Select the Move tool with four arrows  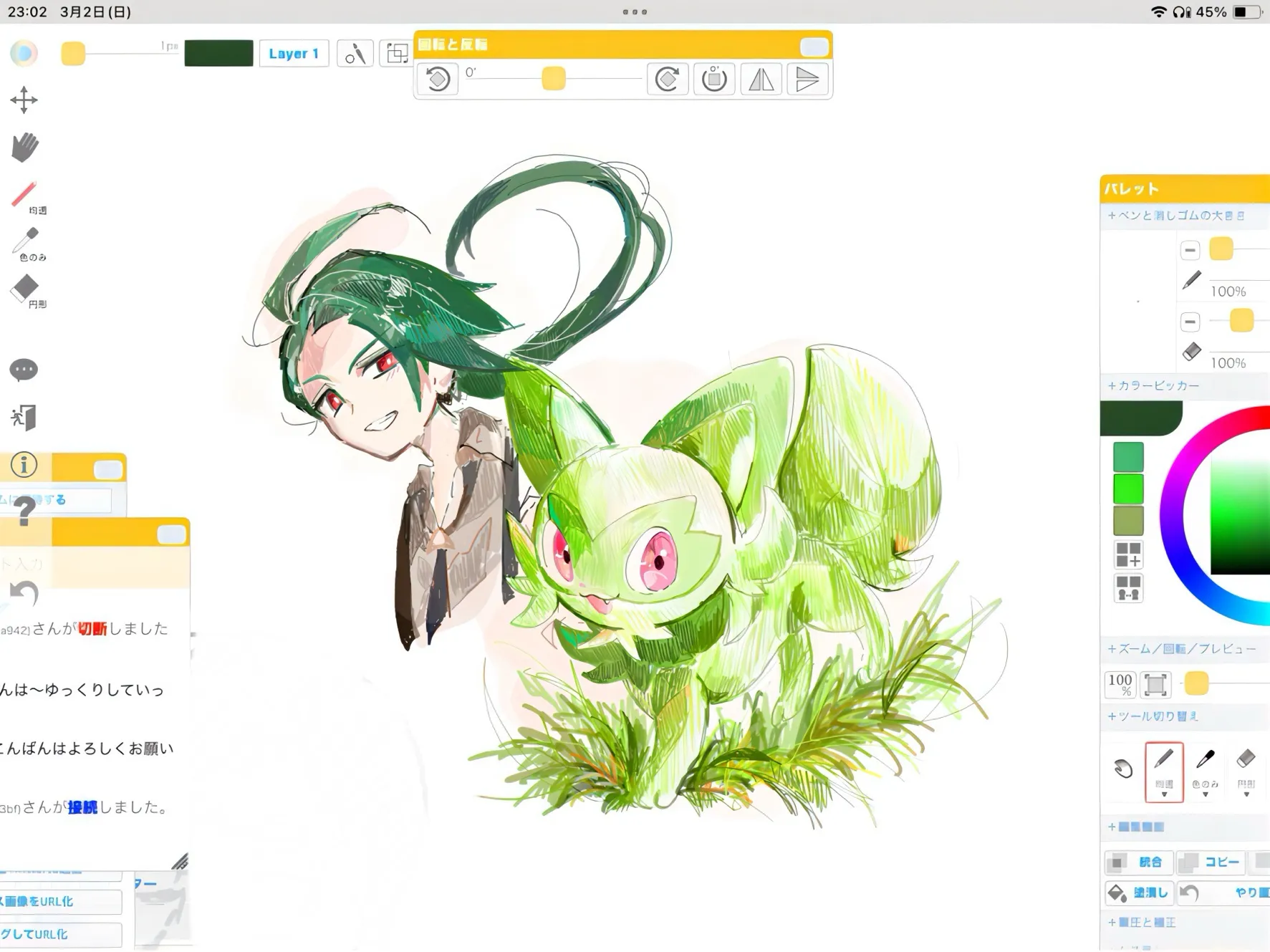click(24, 100)
